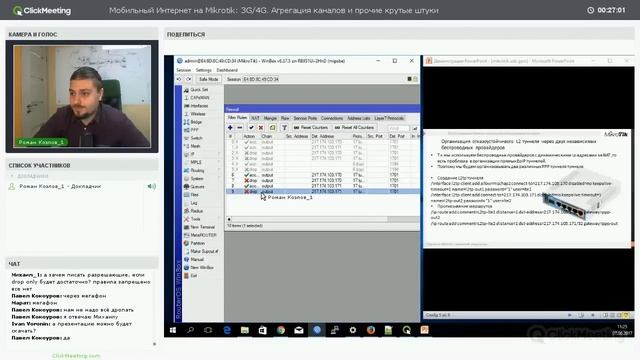The width and height of the screenshot is (640, 360).
Task: Click the presenter camera video thumbnail
Action: [82, 96]
